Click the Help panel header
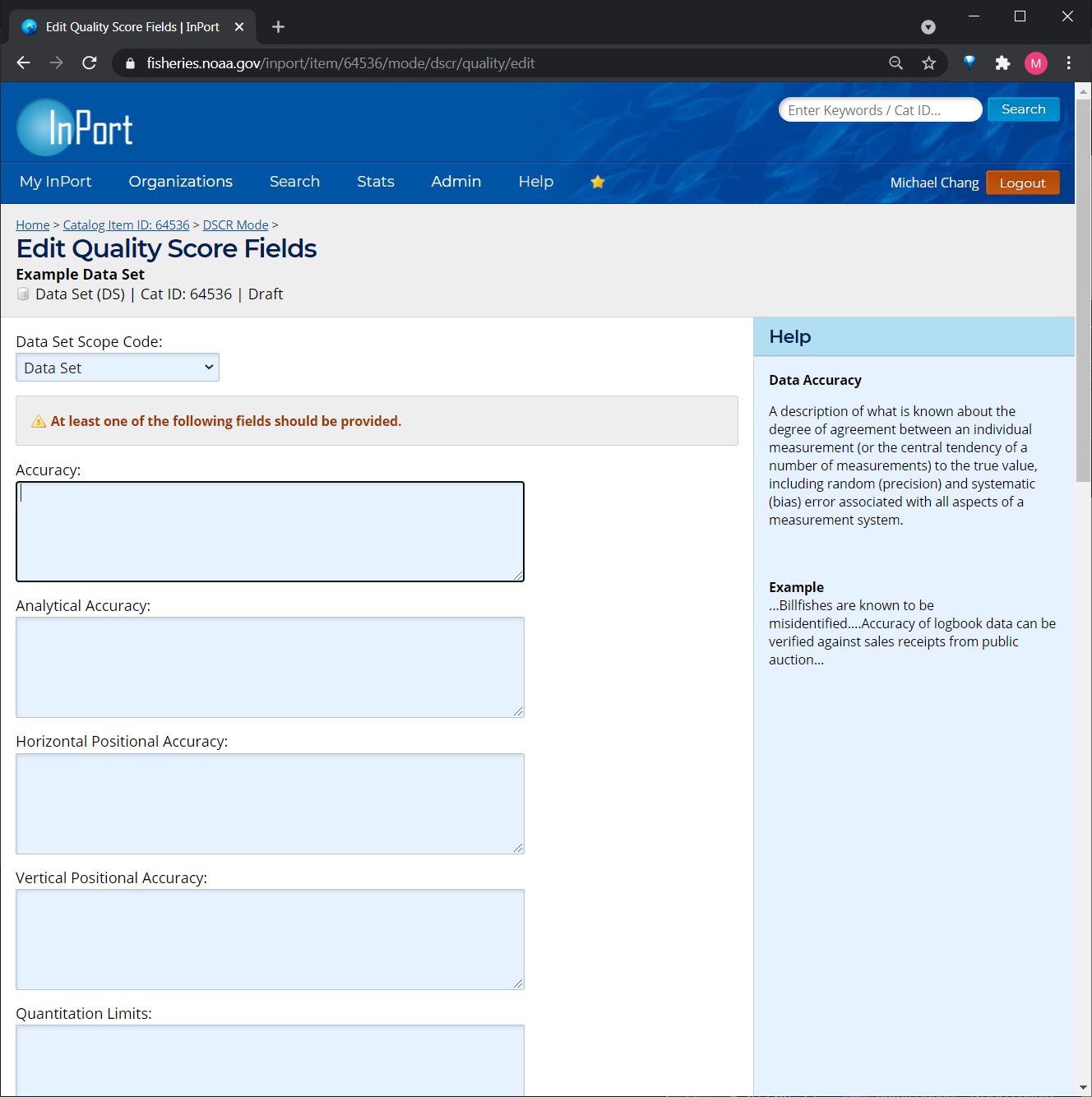1092x1097 pixels. [914, 336]
